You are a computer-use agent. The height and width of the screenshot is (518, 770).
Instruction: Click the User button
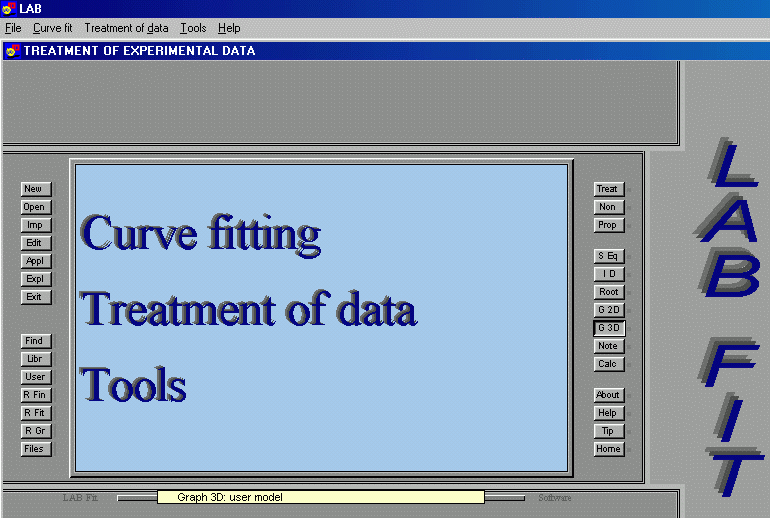36,377
